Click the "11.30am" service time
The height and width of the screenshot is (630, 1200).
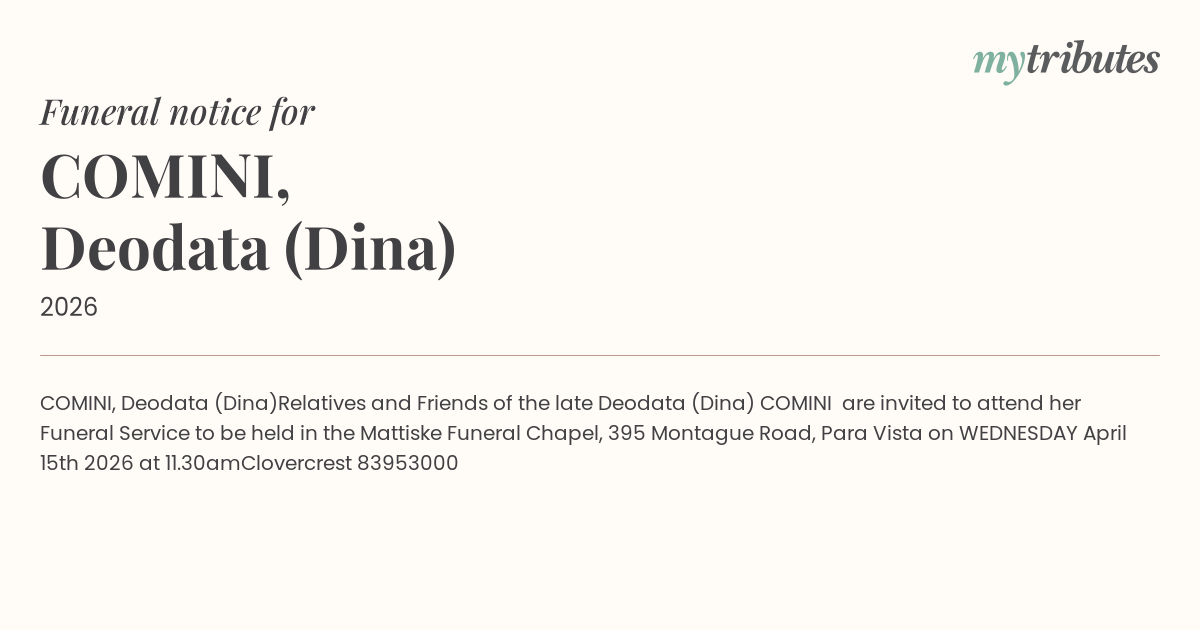coord(203,463)
